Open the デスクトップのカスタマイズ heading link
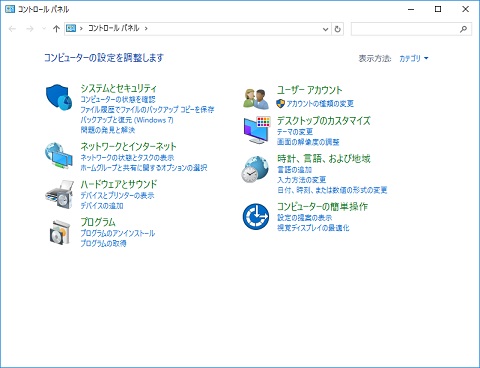 [324, 120]
